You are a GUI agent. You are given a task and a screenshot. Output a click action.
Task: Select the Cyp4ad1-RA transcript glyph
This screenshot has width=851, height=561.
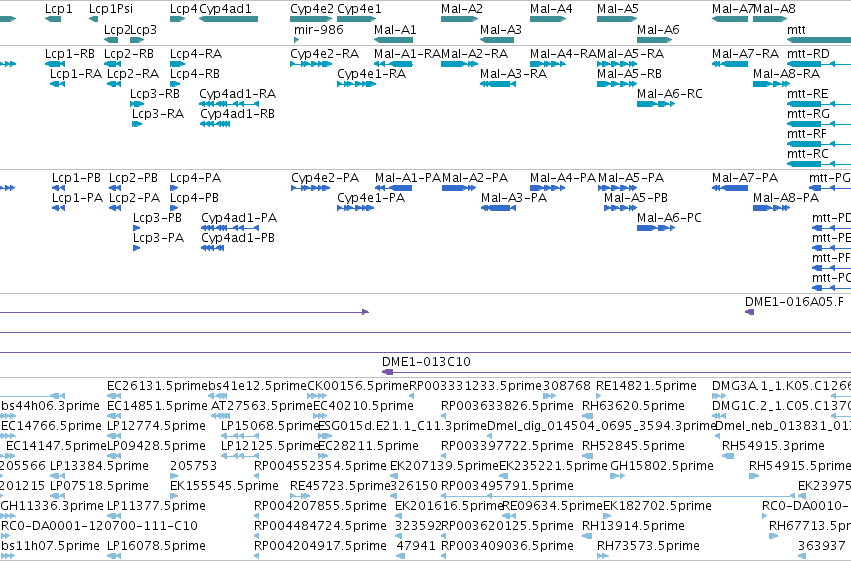pyautogui.click(x=230, y=104)
